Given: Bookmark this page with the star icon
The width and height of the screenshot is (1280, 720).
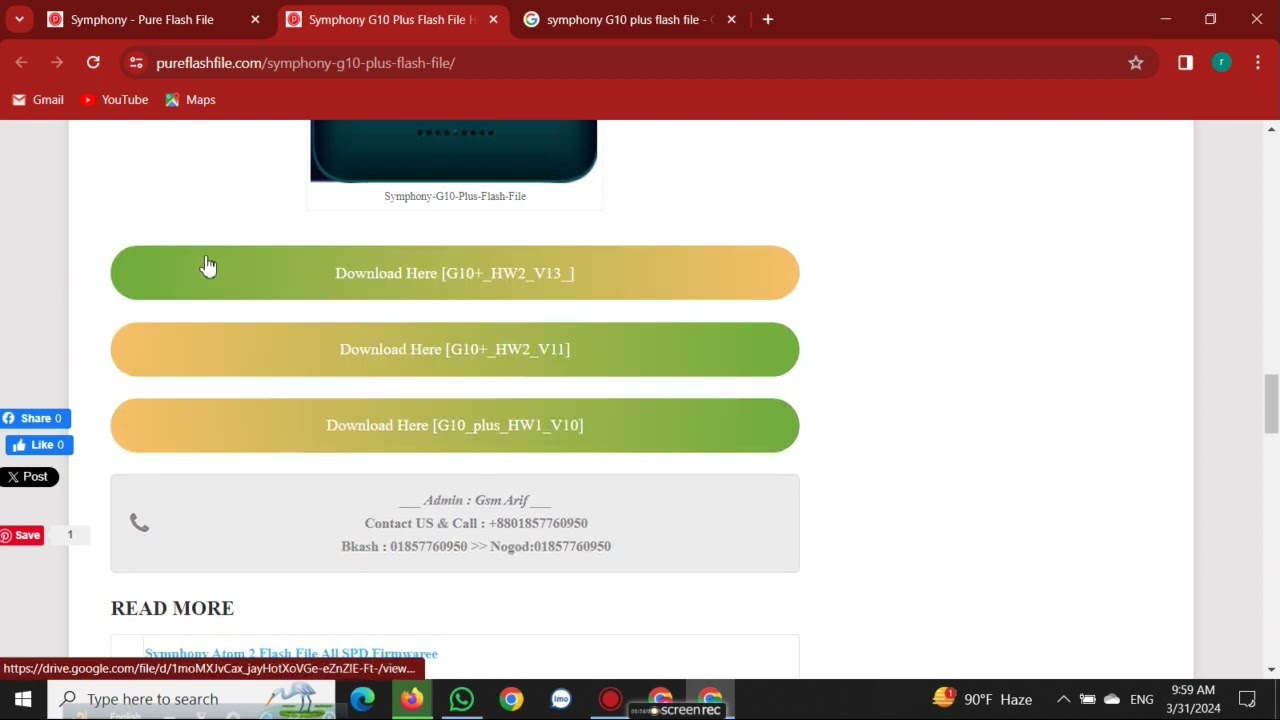Looking at the screenshot, I should coord(1136,62).
